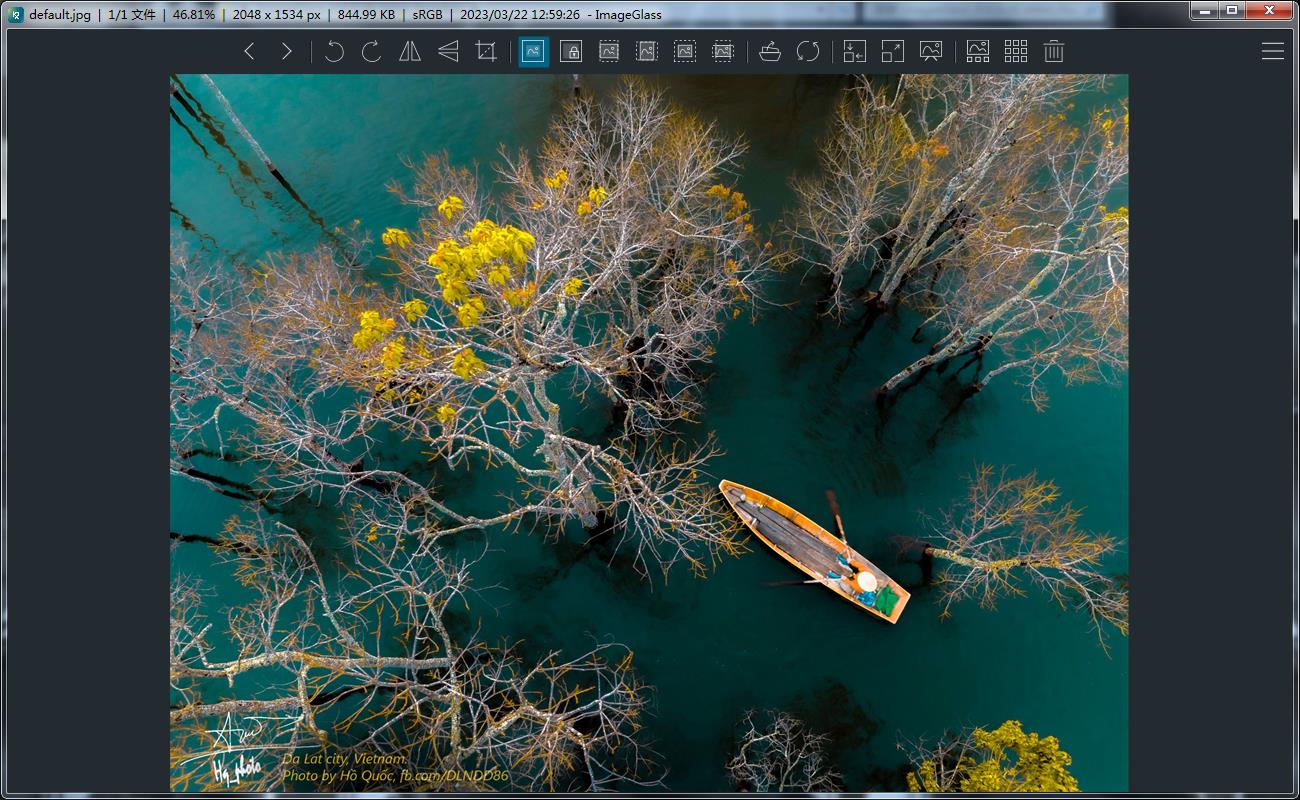Delete the image with the trash icon
The image size is (1300, 800).
pos(1054,51)
